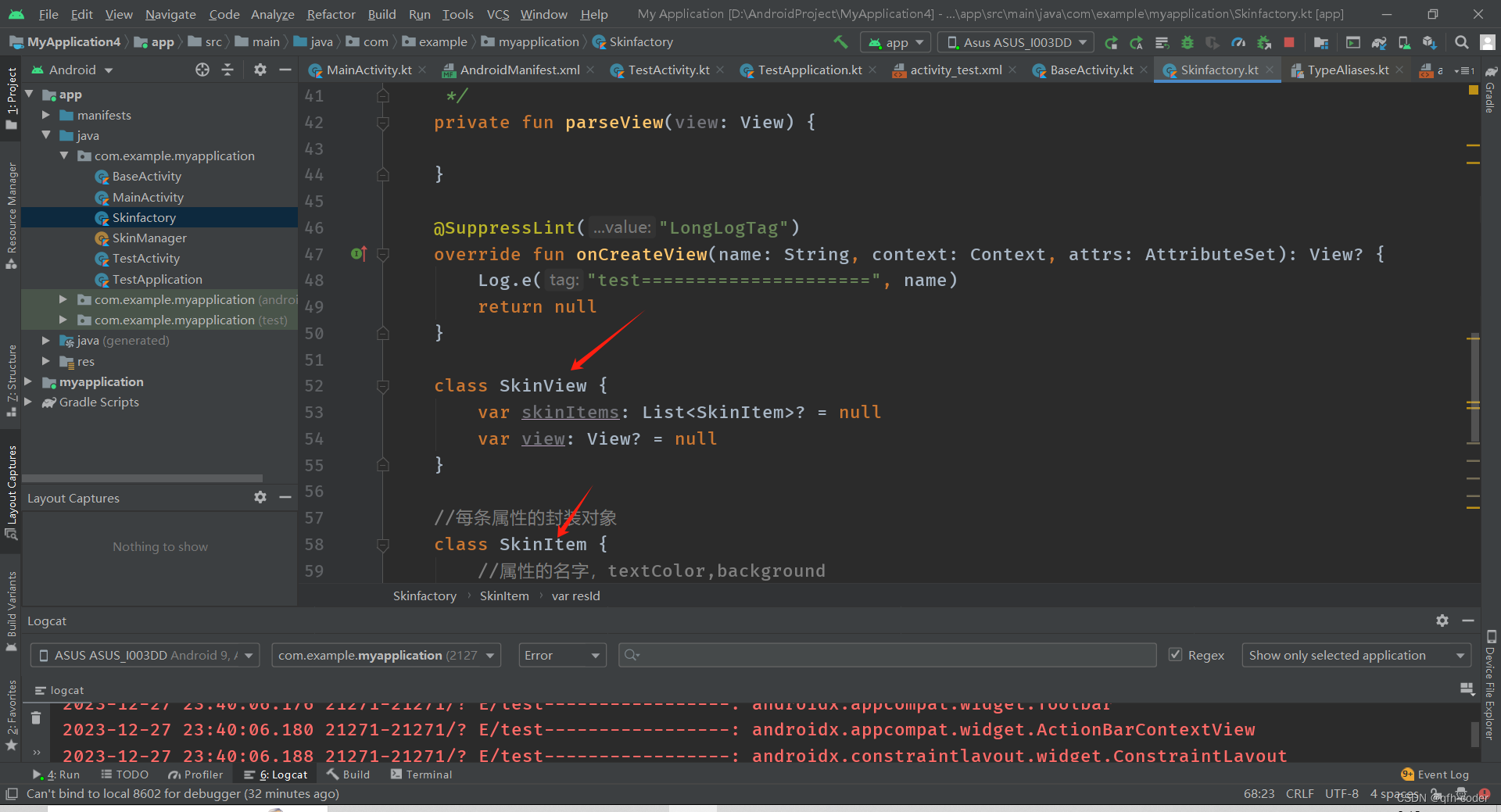This screenshot has width=1501, height=812.
Task: Collapse the java folder in project tree
Action: 46,135
